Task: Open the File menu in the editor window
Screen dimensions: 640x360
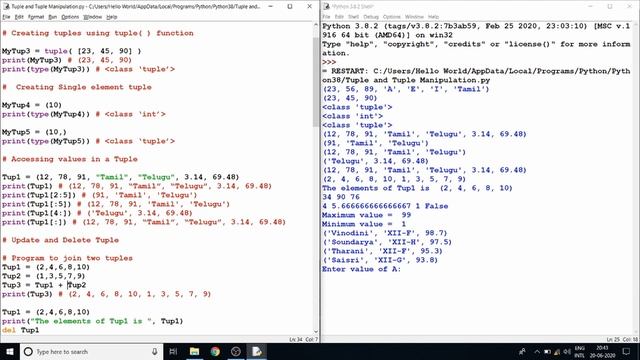Action: (x=6, y=17)
